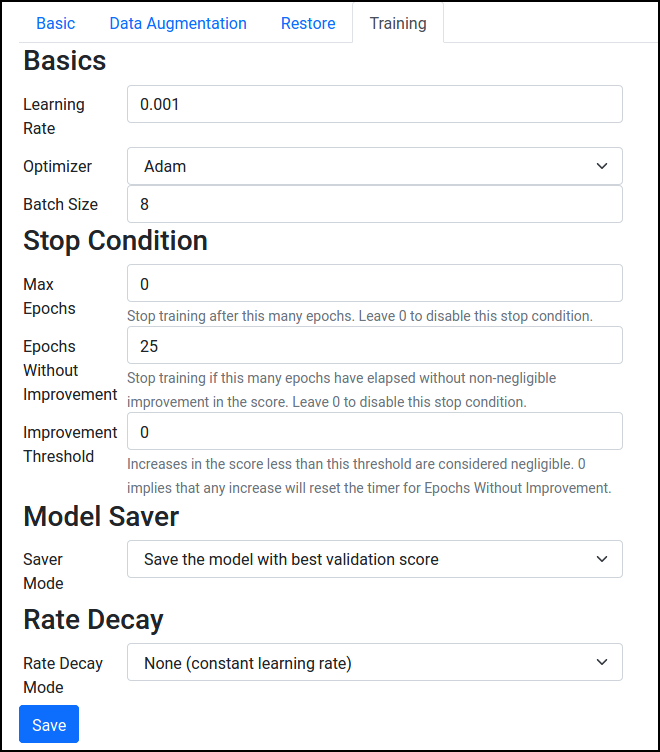Click the Saver Mode chevron arrow
Image resolution: width=660 pixels, height=752 pixels.
pyautogui.click(x=601, y=559)
